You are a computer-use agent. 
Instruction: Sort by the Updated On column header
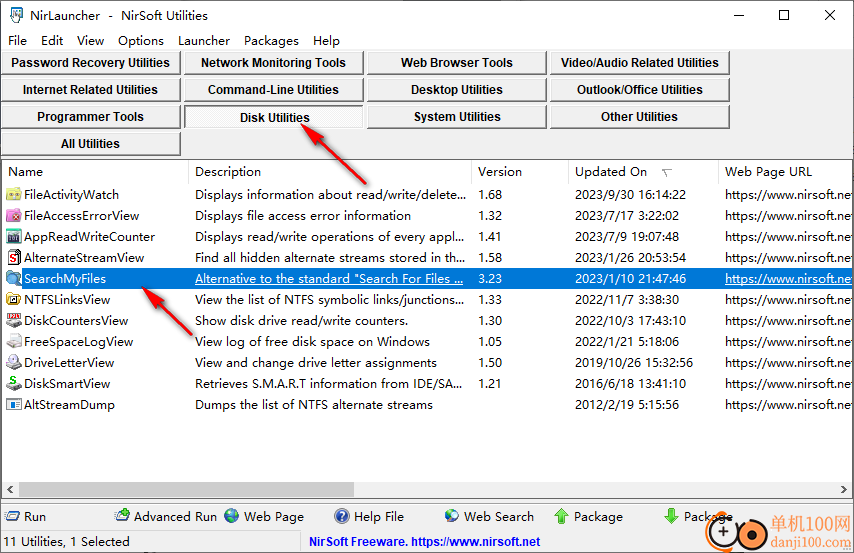click(x=644, y=172)
